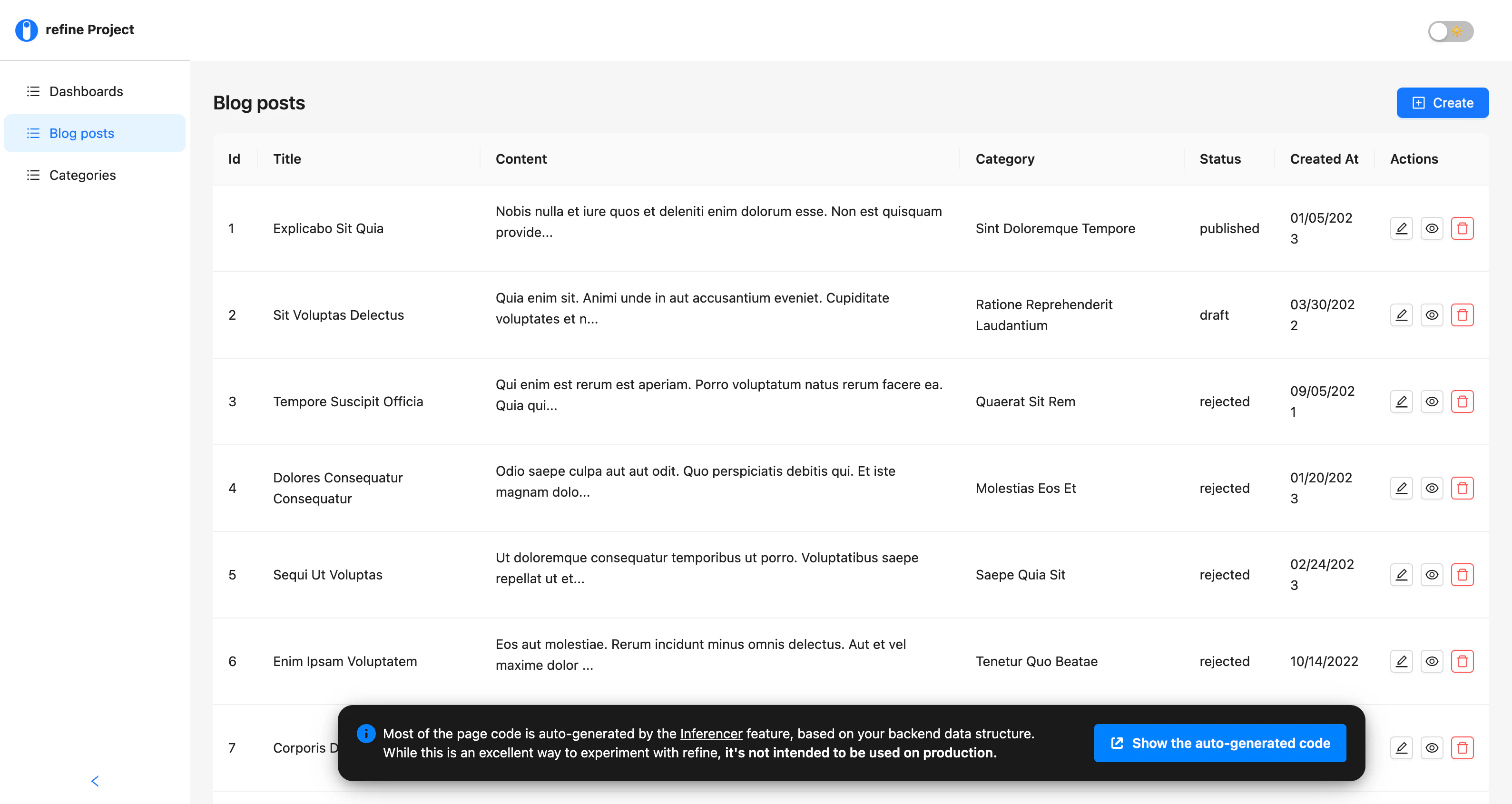Edit the Sequi Ut Voluptas post

click(1401, 575)
